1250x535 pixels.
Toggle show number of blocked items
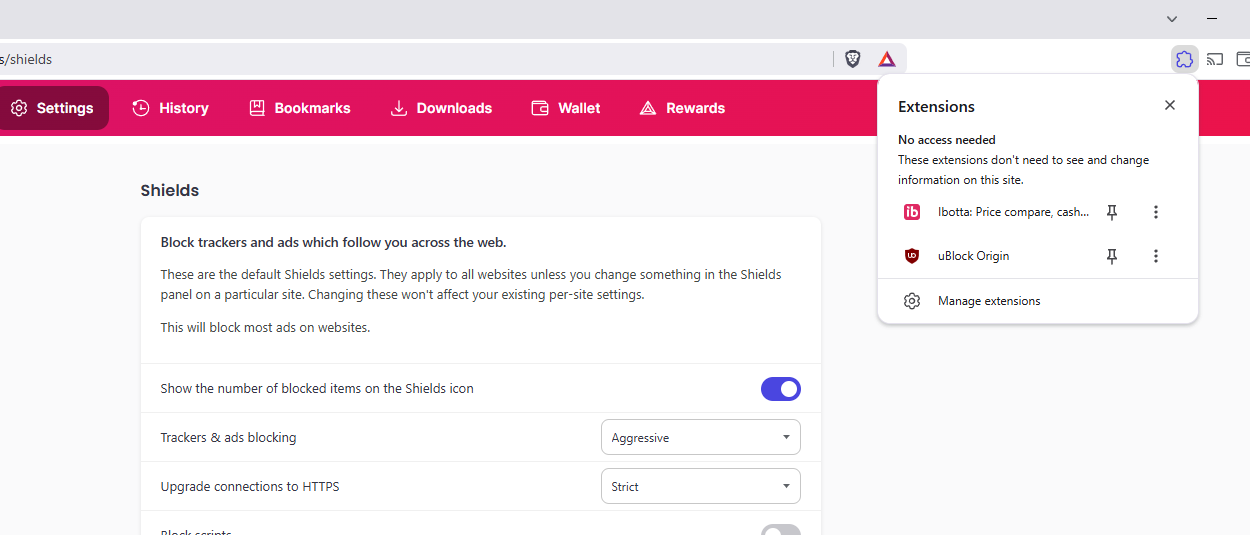780,389
